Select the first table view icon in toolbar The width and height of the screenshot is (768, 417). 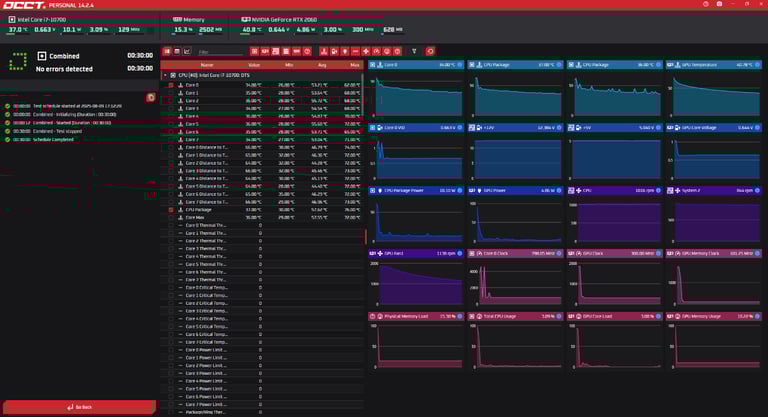coord(167,50)
